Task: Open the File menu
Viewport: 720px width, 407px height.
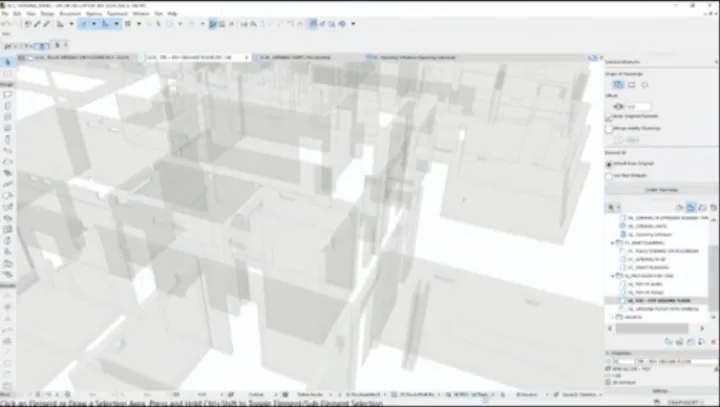Action: pos(8,14)
